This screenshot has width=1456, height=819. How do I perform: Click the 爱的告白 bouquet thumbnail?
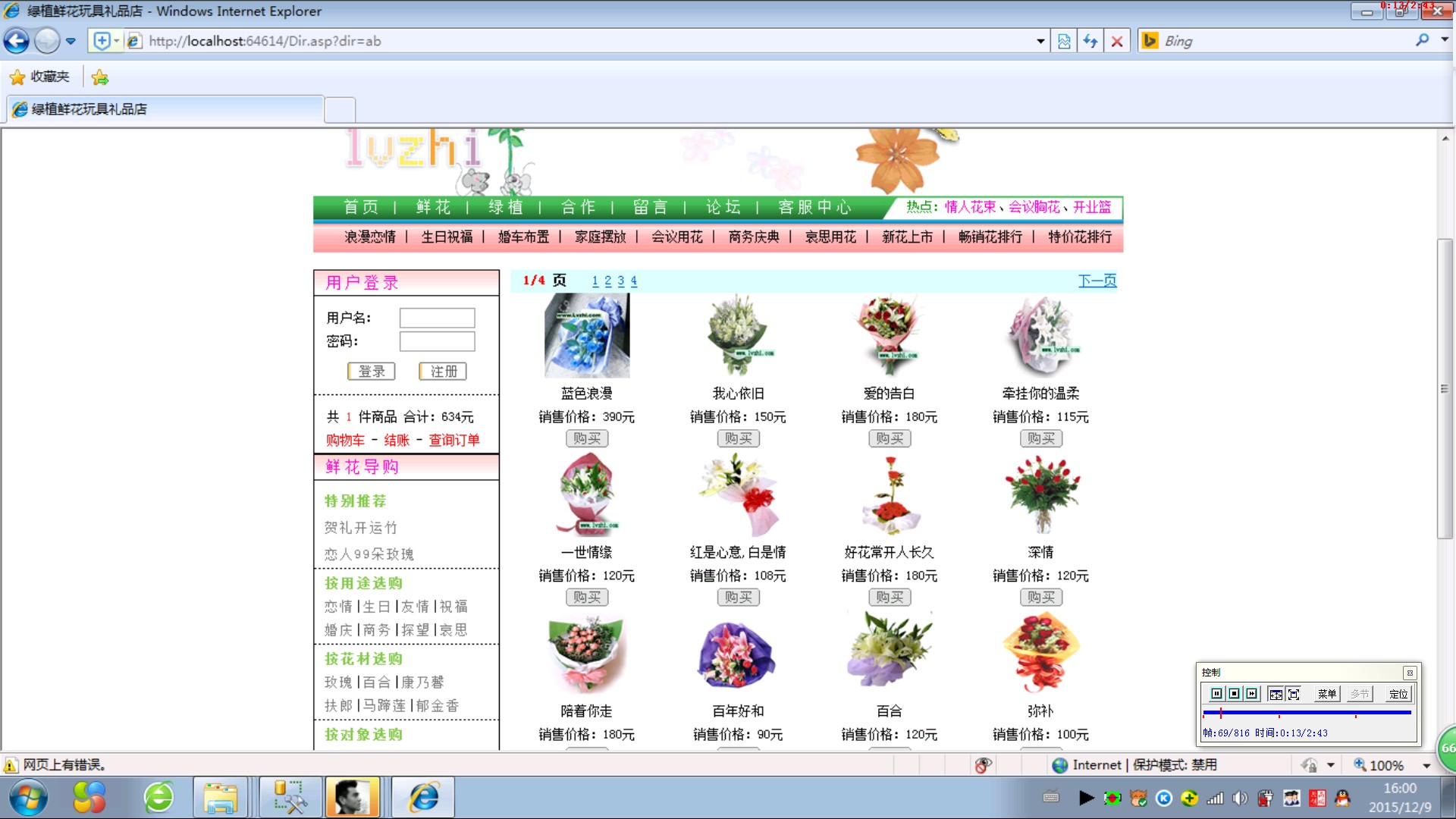coord(889,336)
